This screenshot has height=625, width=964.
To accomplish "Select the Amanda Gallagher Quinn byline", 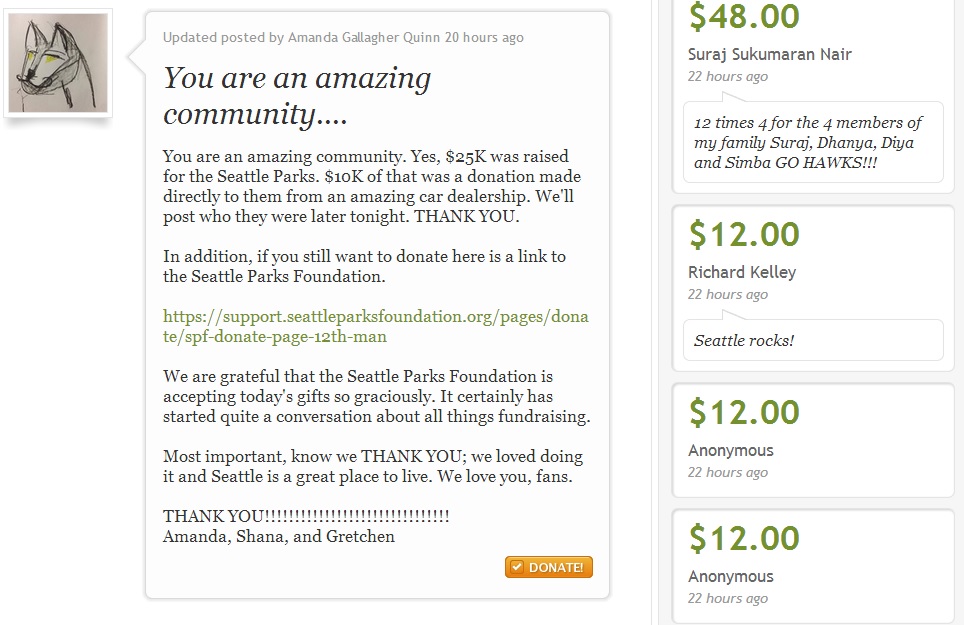I will [x=364, y=38].
